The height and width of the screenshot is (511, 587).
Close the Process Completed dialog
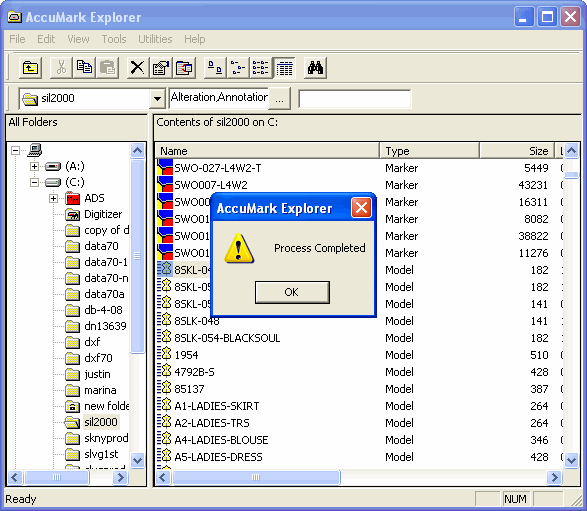pos(361,207)
